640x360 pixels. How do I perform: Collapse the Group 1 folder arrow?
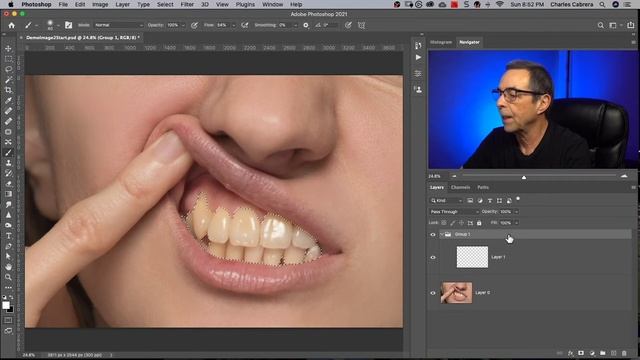(x=441, y=234)
